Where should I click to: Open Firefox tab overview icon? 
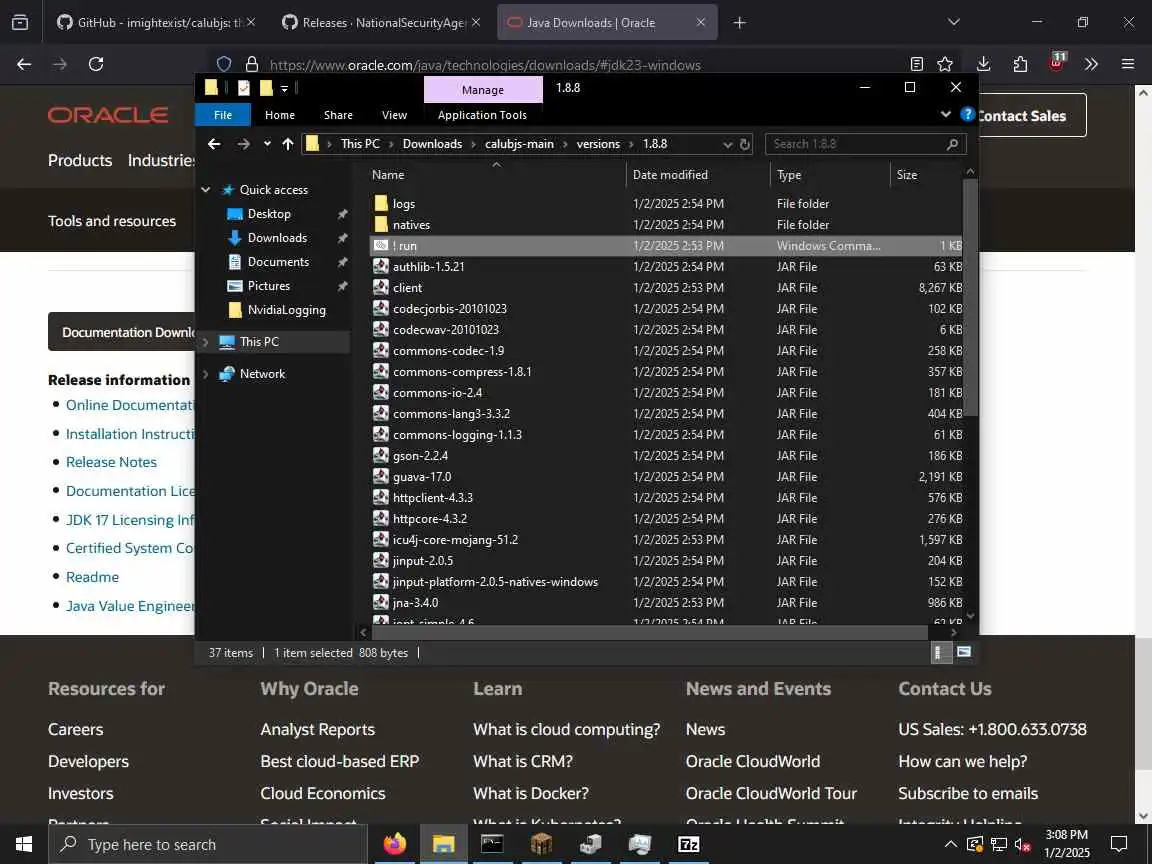(x=20, y=23)
